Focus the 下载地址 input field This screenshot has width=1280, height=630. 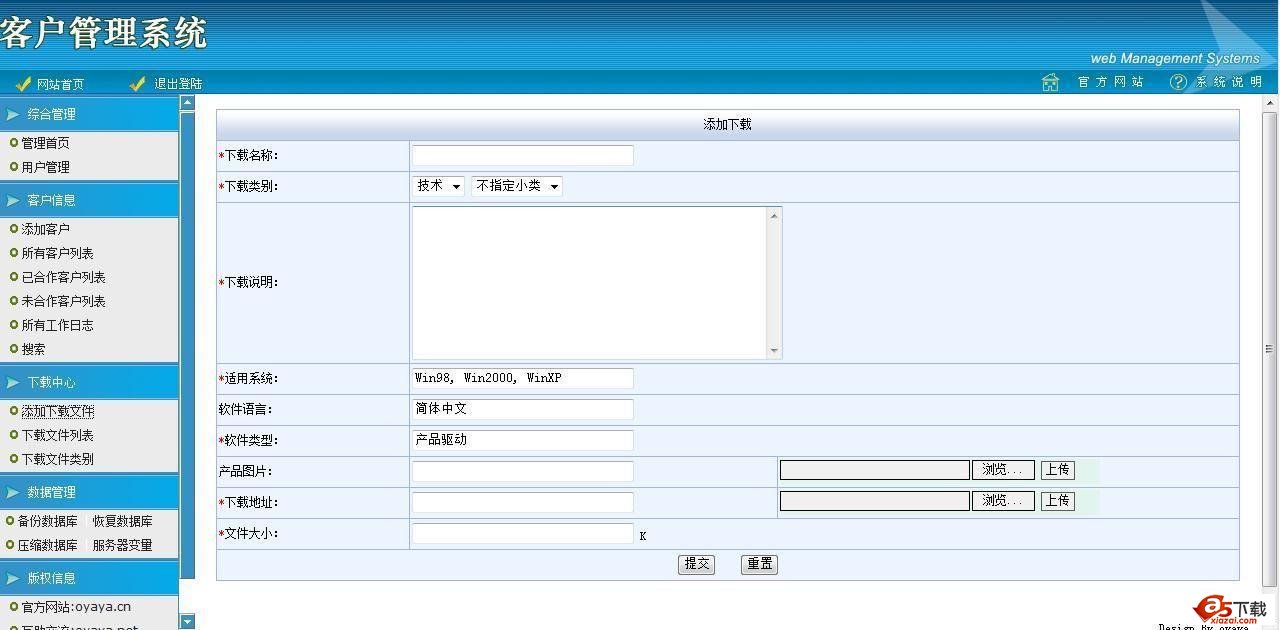[523, 502]
